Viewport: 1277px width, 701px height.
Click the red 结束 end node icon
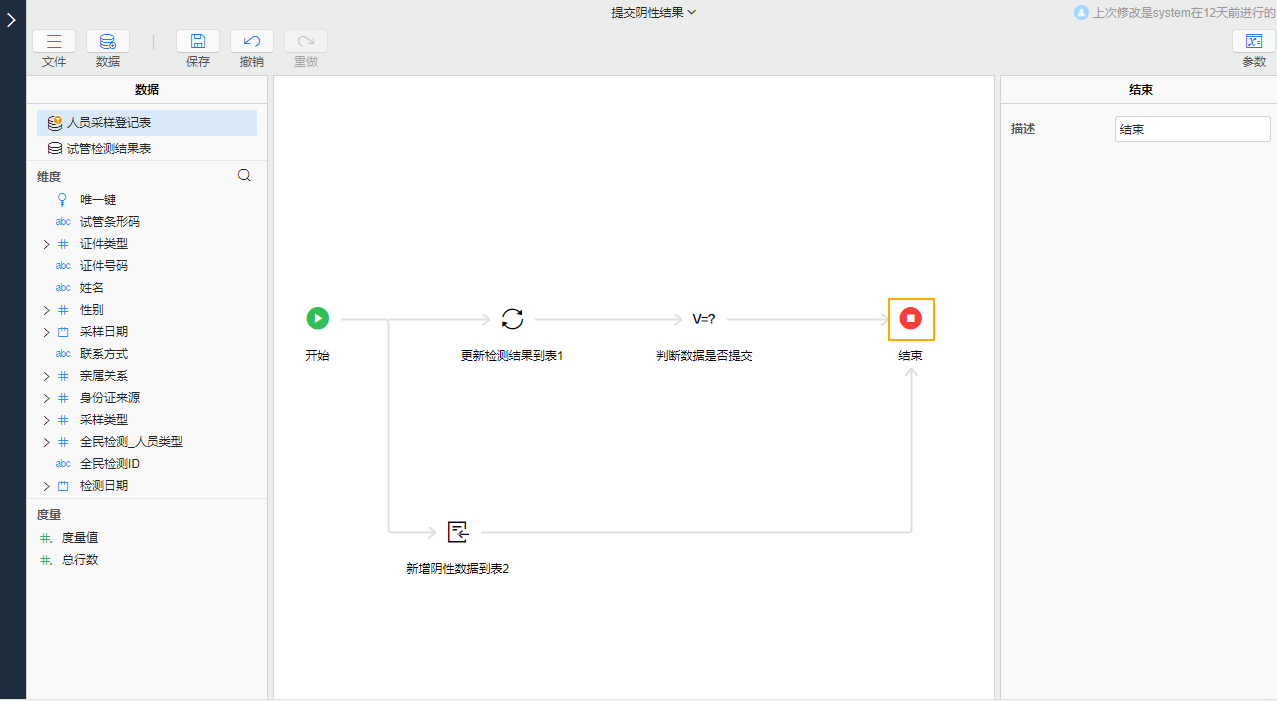click(910, 318)
